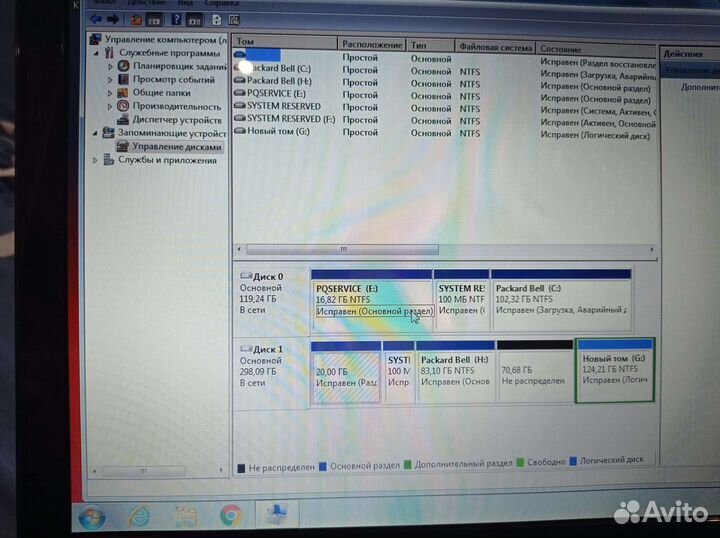The width and height of the screenshot is (720, 538).
Task: Expand the Просмотр событий node
Action: point(110,80)
